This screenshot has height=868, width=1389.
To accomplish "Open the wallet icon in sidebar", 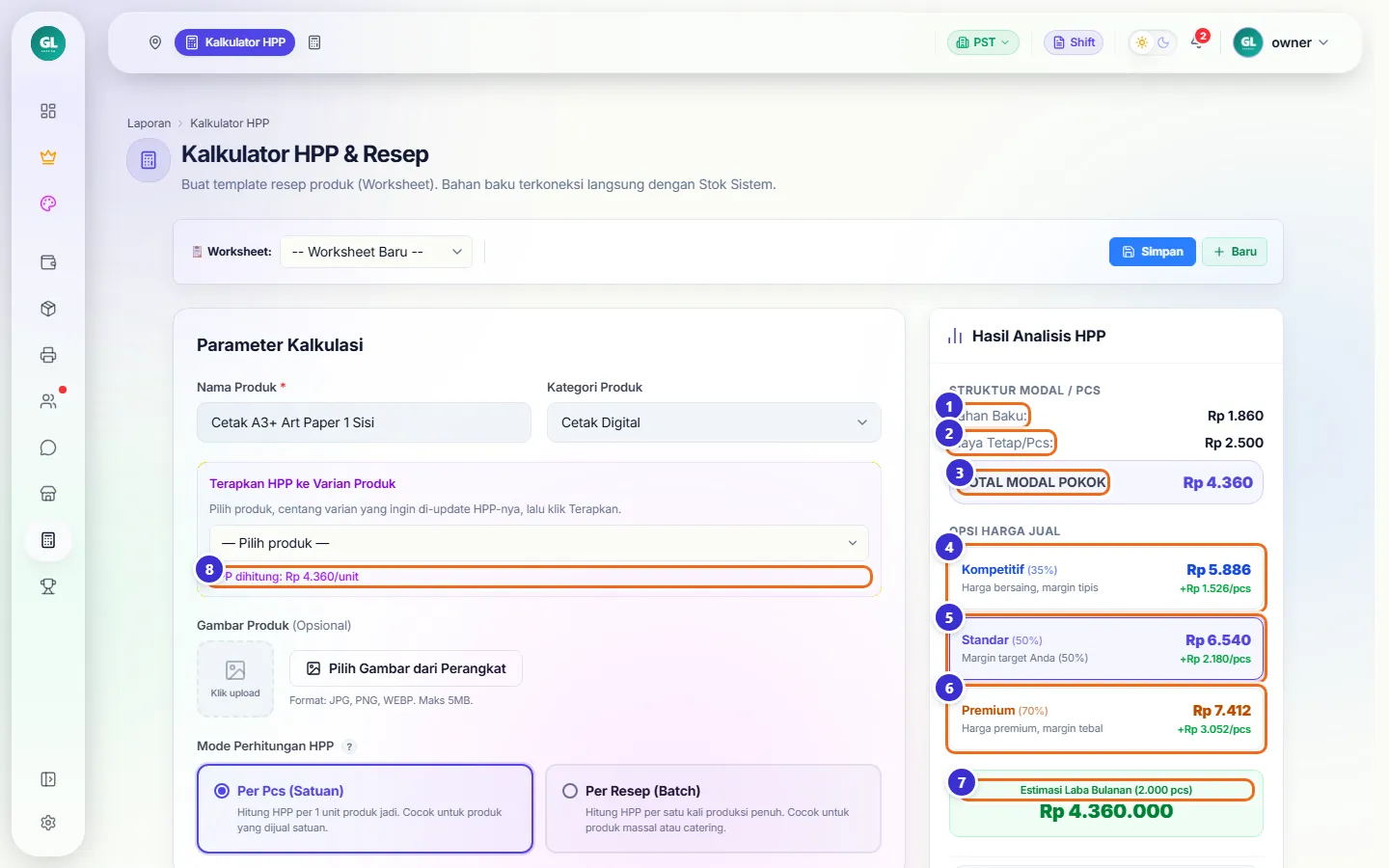I will click(48, 262).
